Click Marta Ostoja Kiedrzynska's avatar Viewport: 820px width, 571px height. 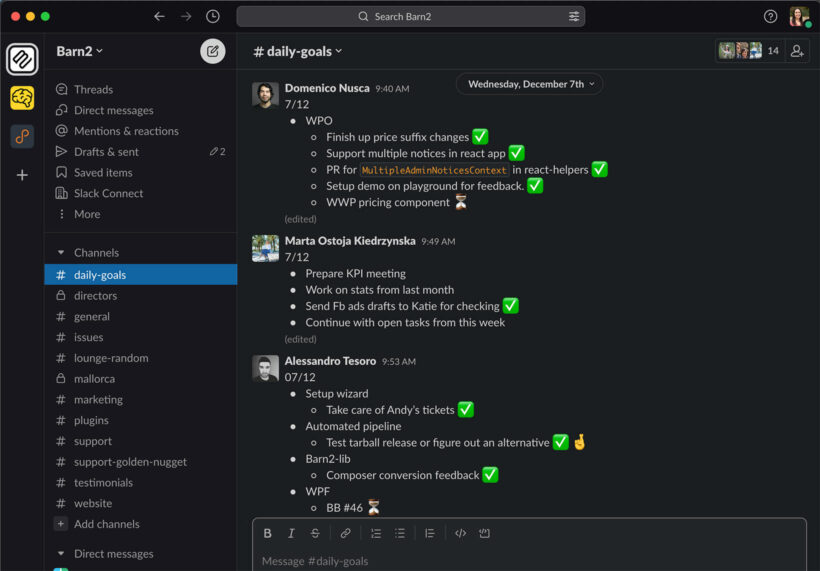[265, 248]
